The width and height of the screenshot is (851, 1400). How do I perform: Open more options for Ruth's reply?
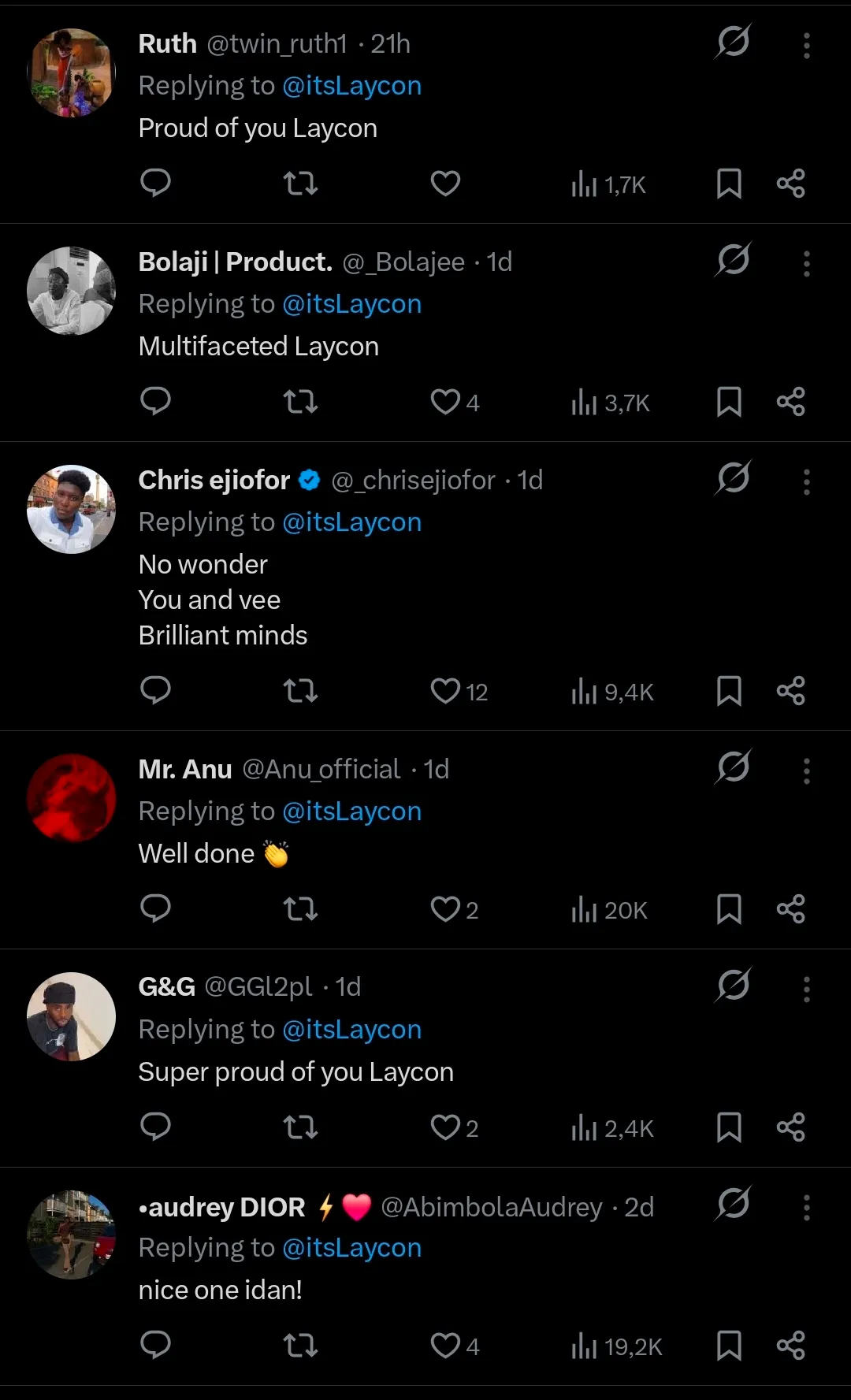[x=806, y=46]
